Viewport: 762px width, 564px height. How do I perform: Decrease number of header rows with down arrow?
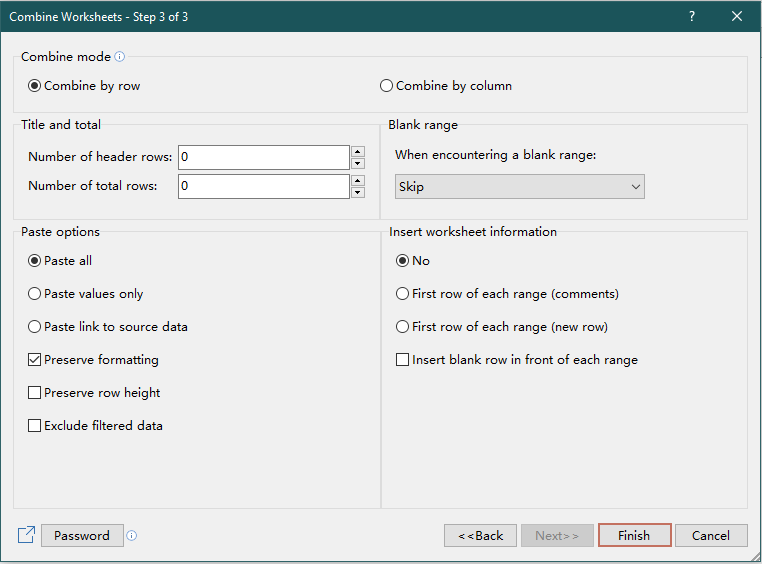pyautogui.click(x=358, y=163)
